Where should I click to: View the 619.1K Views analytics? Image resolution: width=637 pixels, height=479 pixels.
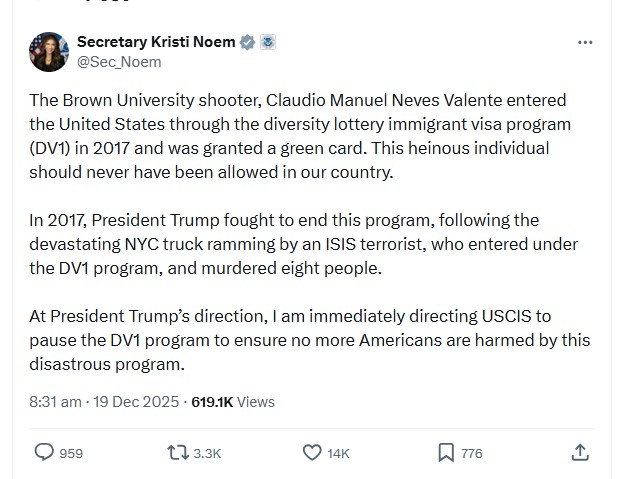click(232, 402)
